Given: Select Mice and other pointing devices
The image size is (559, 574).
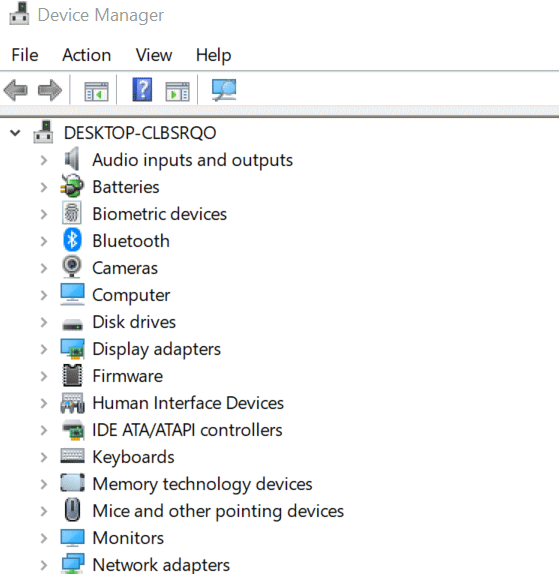Looking at the screenshot, I should click(x=218, y=511).
